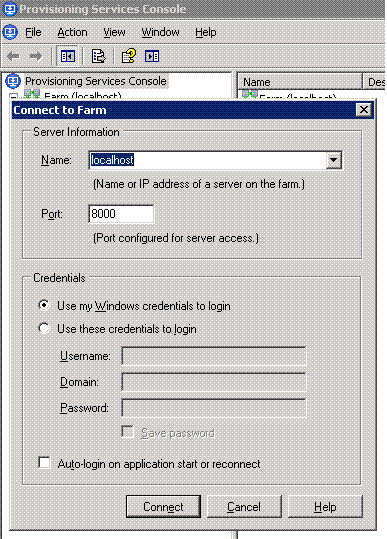Click the Username input field
The width and height of the screenshot is (387, 539).
tap(214, 356)
